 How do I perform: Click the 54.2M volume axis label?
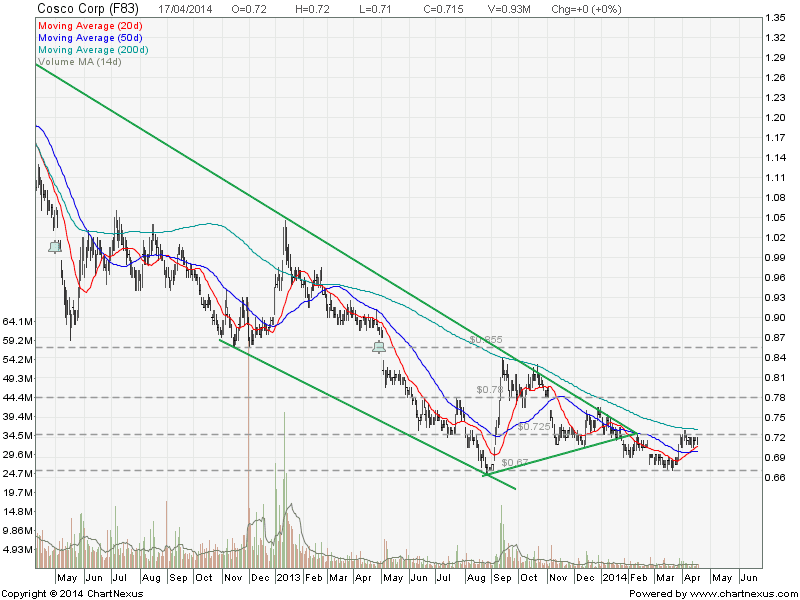[x=18, y=359]
